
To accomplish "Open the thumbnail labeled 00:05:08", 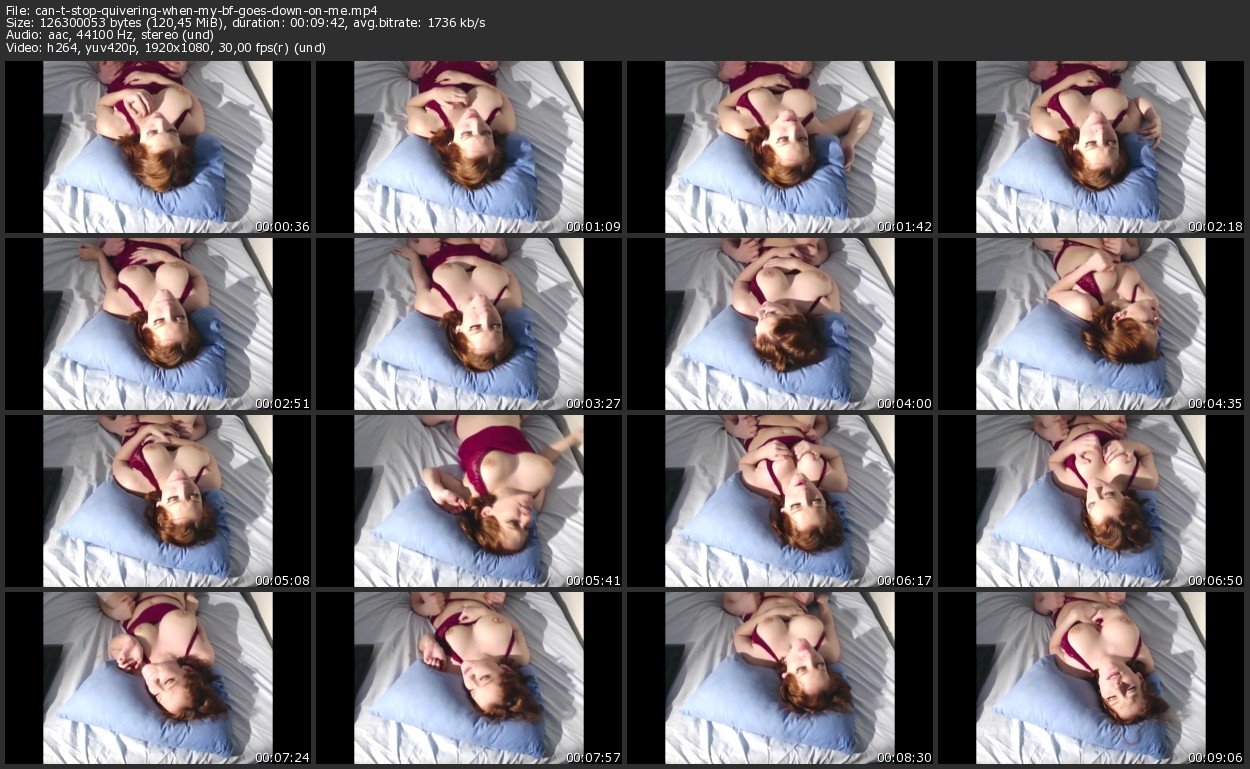I will 158,500.
